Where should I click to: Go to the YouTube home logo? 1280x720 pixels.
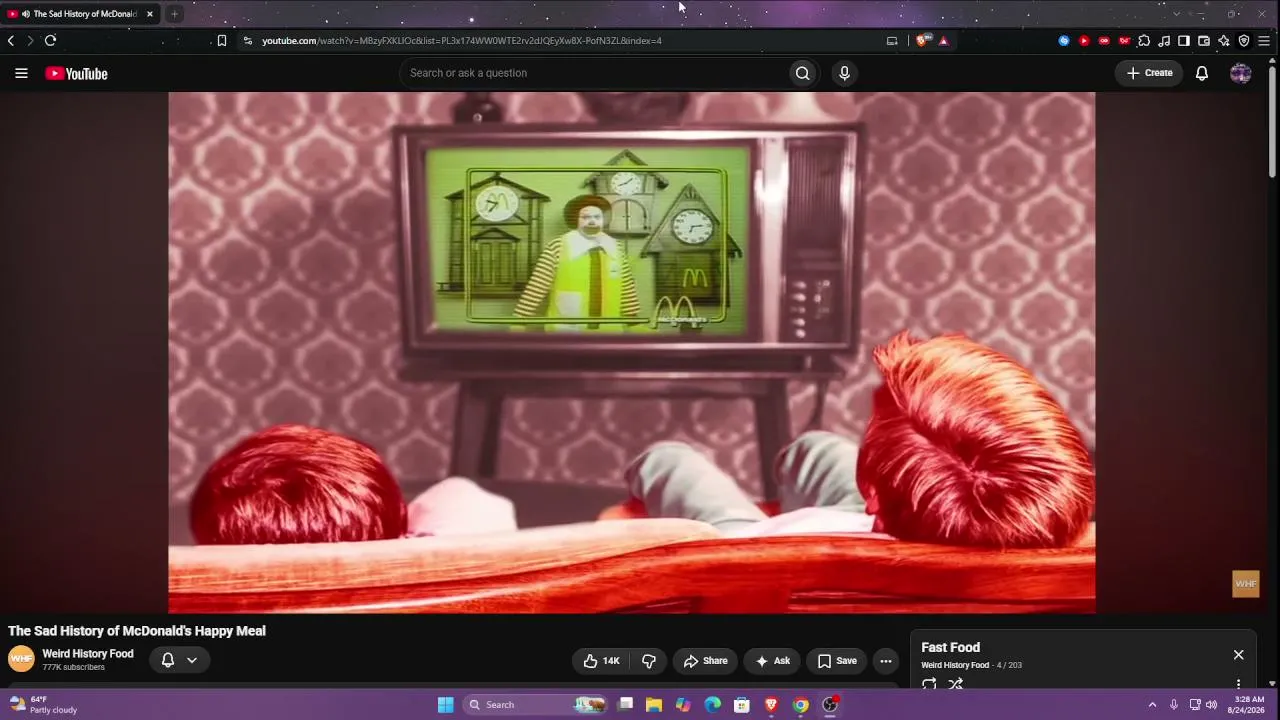point(76,74)
